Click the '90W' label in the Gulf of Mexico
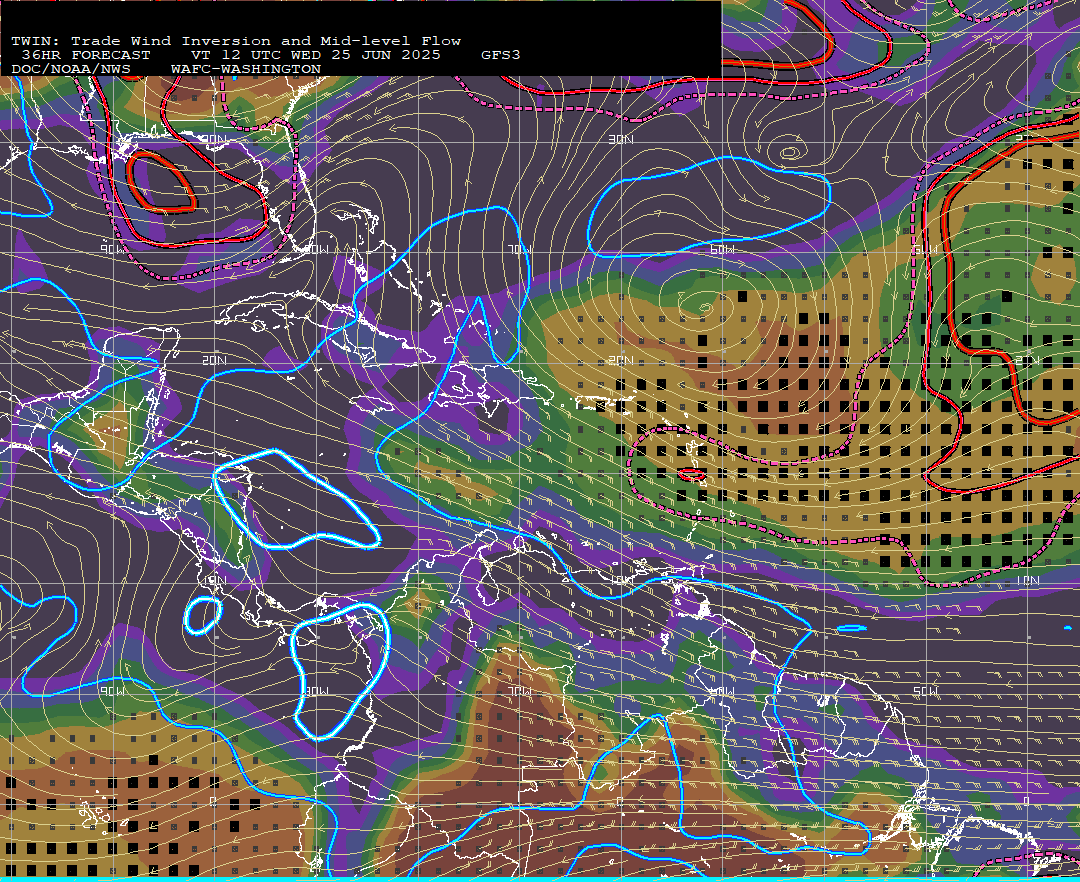 tap(113, 249)
